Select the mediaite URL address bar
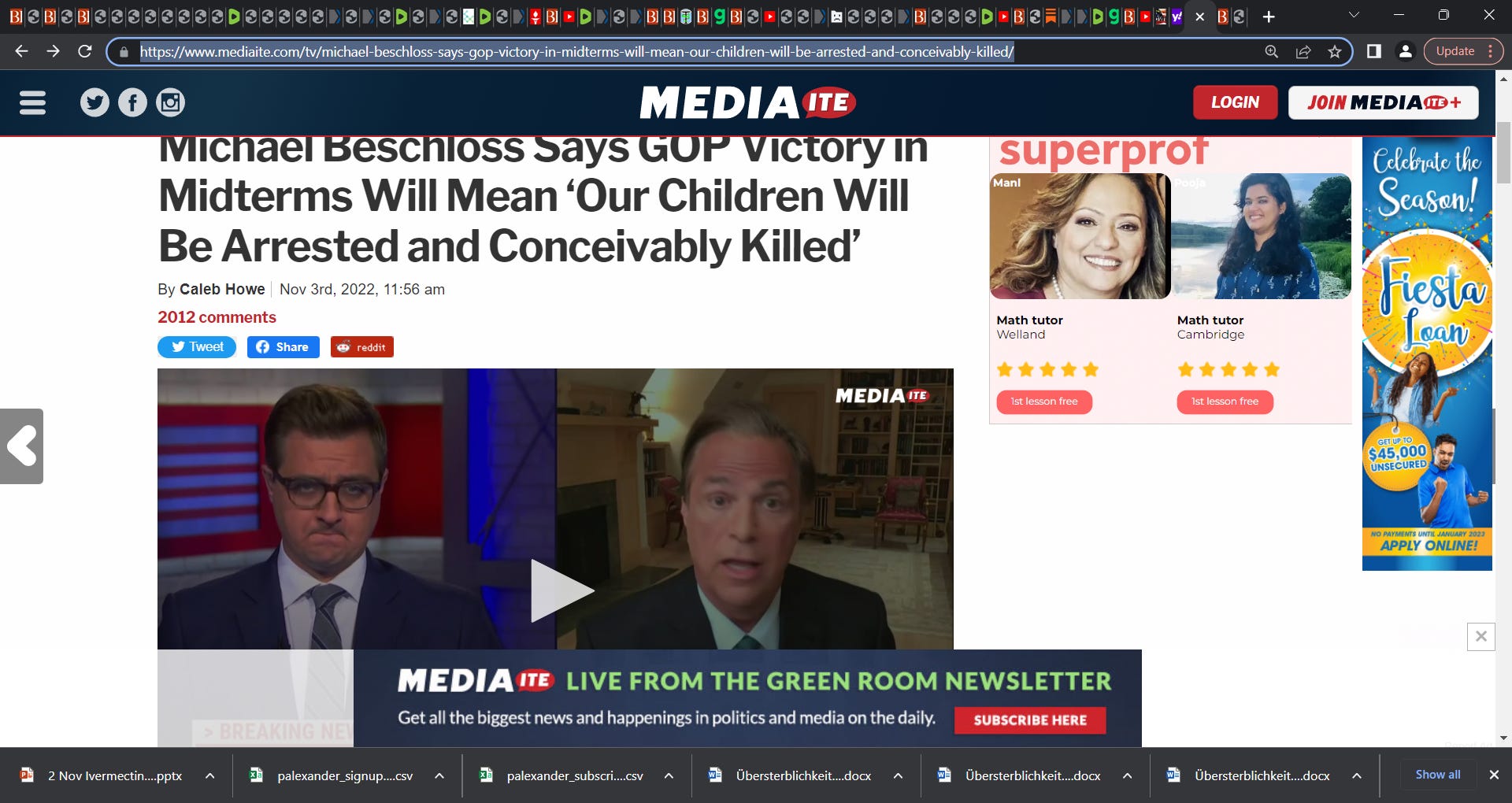Viewport: 1512px width, 803px height. pyautogui.click(x=576, y=52)
